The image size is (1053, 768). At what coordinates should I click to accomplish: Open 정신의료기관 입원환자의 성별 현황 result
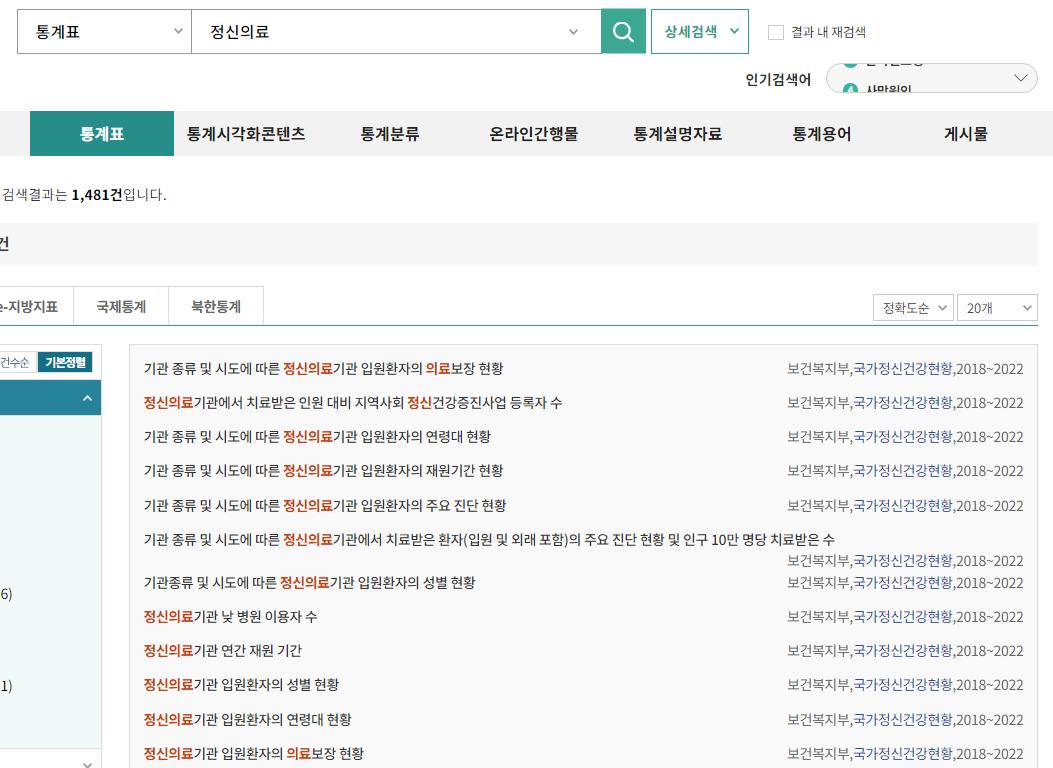[241, 685]
